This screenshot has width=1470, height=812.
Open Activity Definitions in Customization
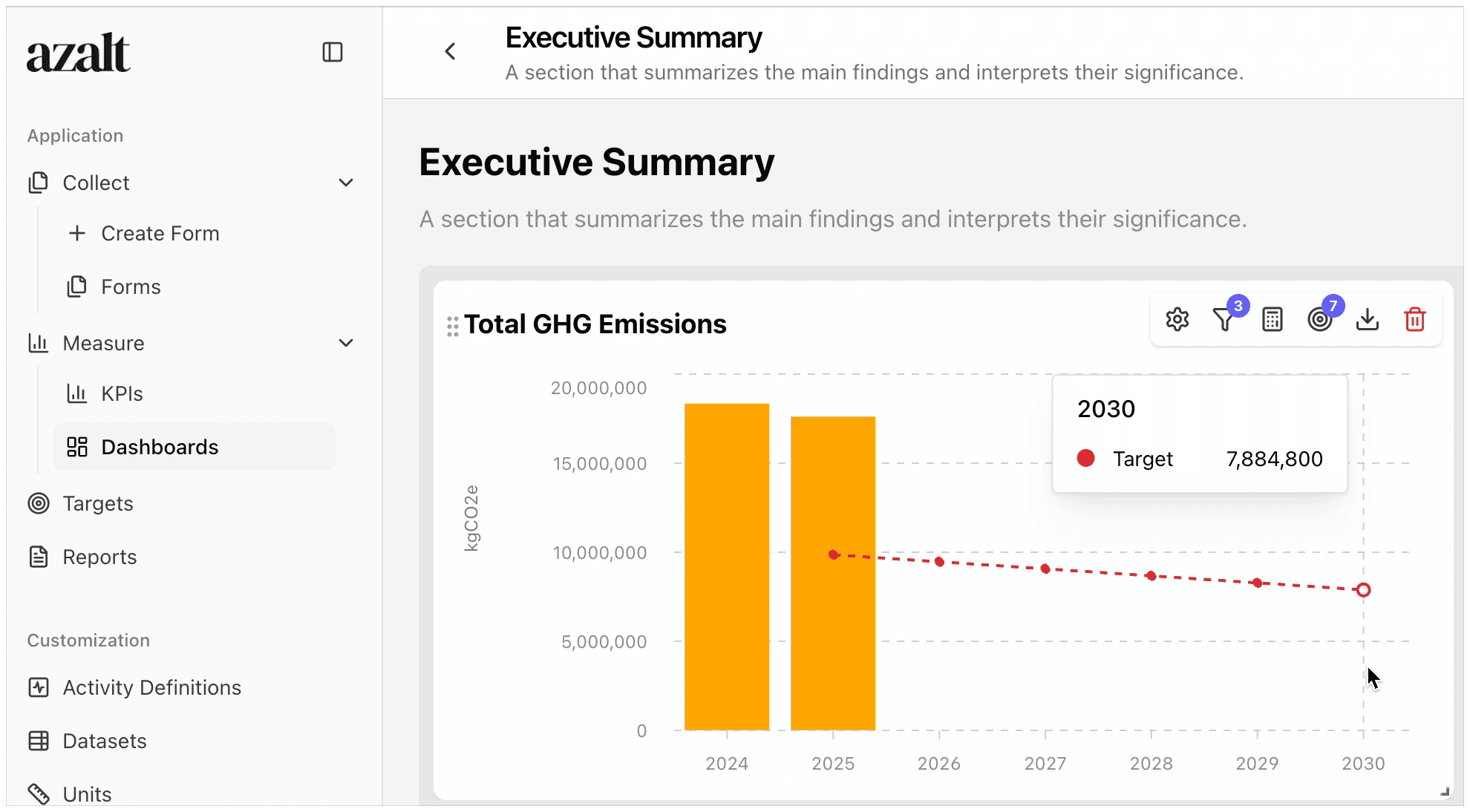[151, 687]
